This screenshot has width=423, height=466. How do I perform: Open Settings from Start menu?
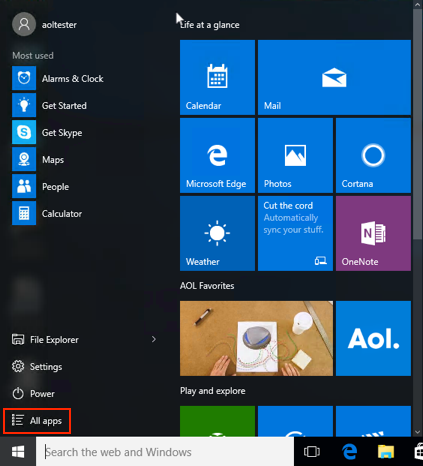click(x=37, y=367)
